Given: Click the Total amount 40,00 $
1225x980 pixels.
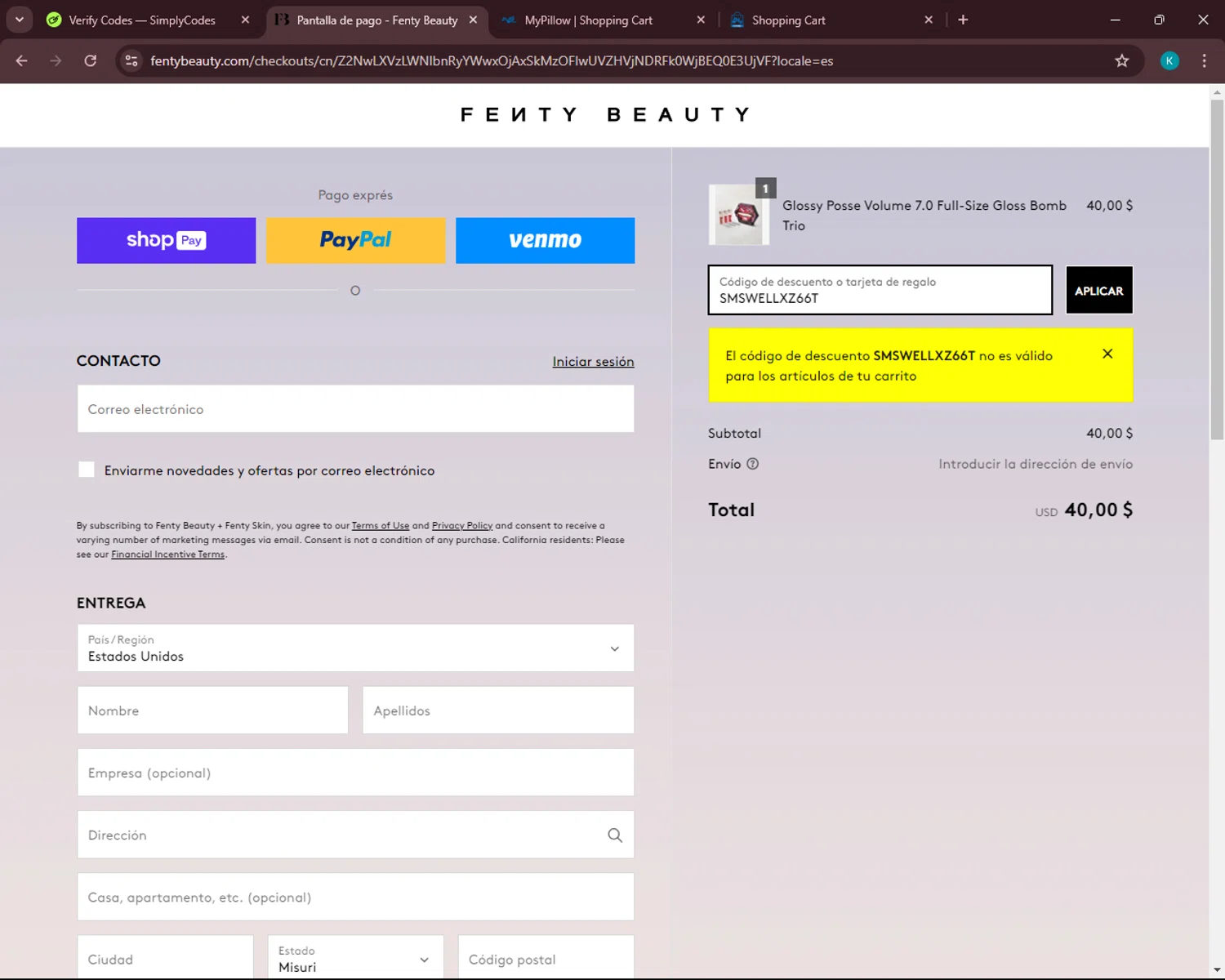Looking at the screenshot, I should (x=1098, y=510).
